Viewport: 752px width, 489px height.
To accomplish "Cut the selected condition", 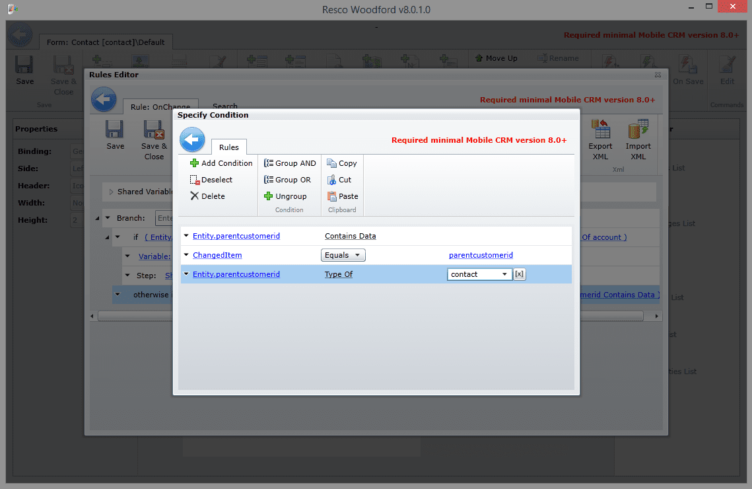I will pos(339,180).
